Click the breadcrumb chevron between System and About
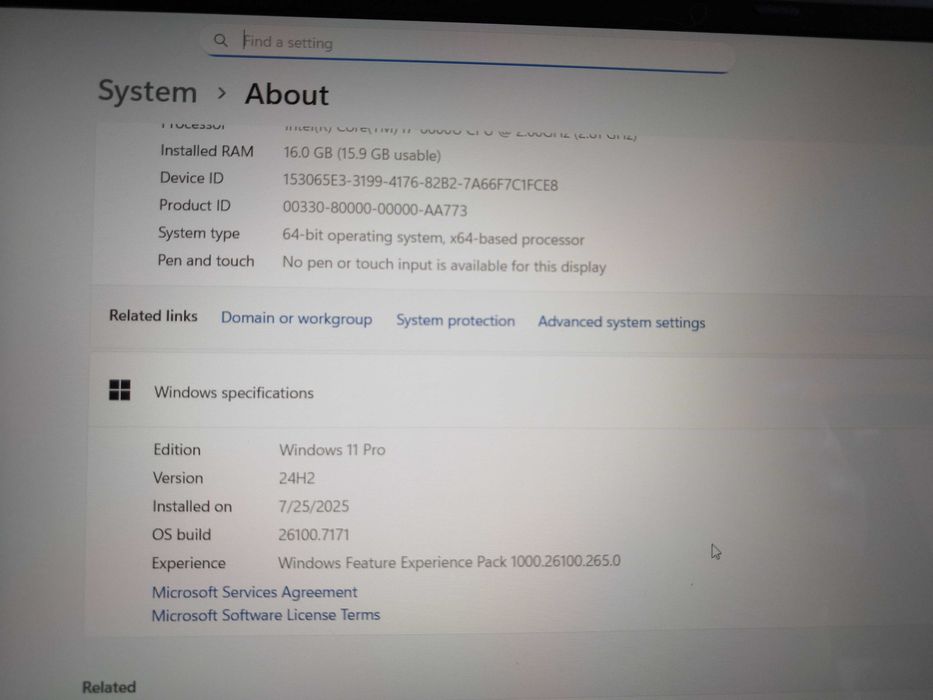 (221, 93)
